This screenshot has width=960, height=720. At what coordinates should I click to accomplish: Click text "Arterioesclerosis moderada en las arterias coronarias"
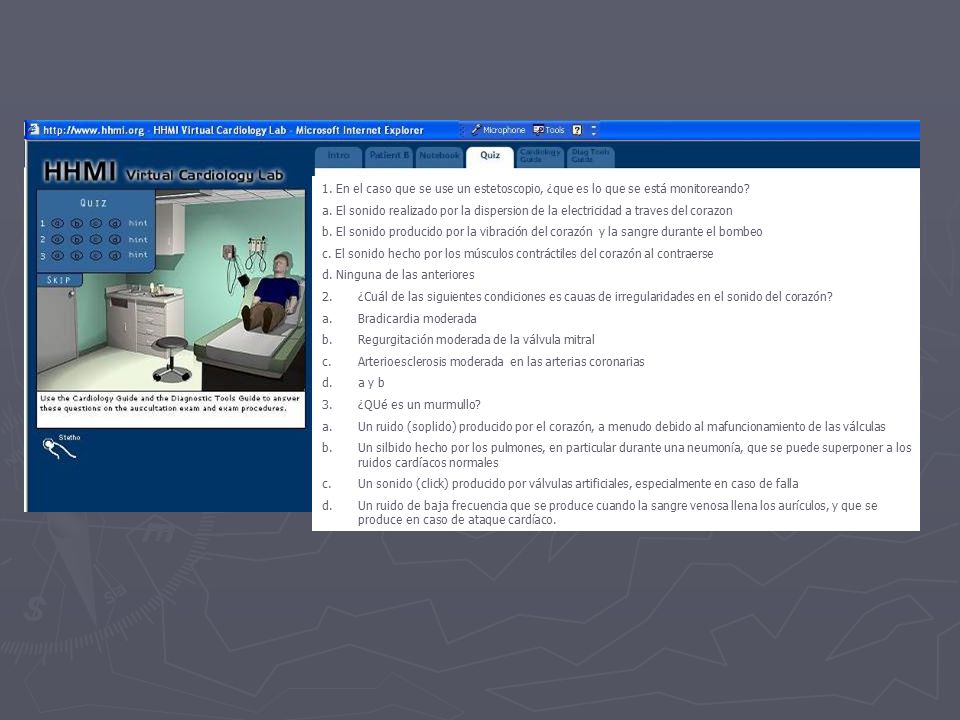point(501,362)
